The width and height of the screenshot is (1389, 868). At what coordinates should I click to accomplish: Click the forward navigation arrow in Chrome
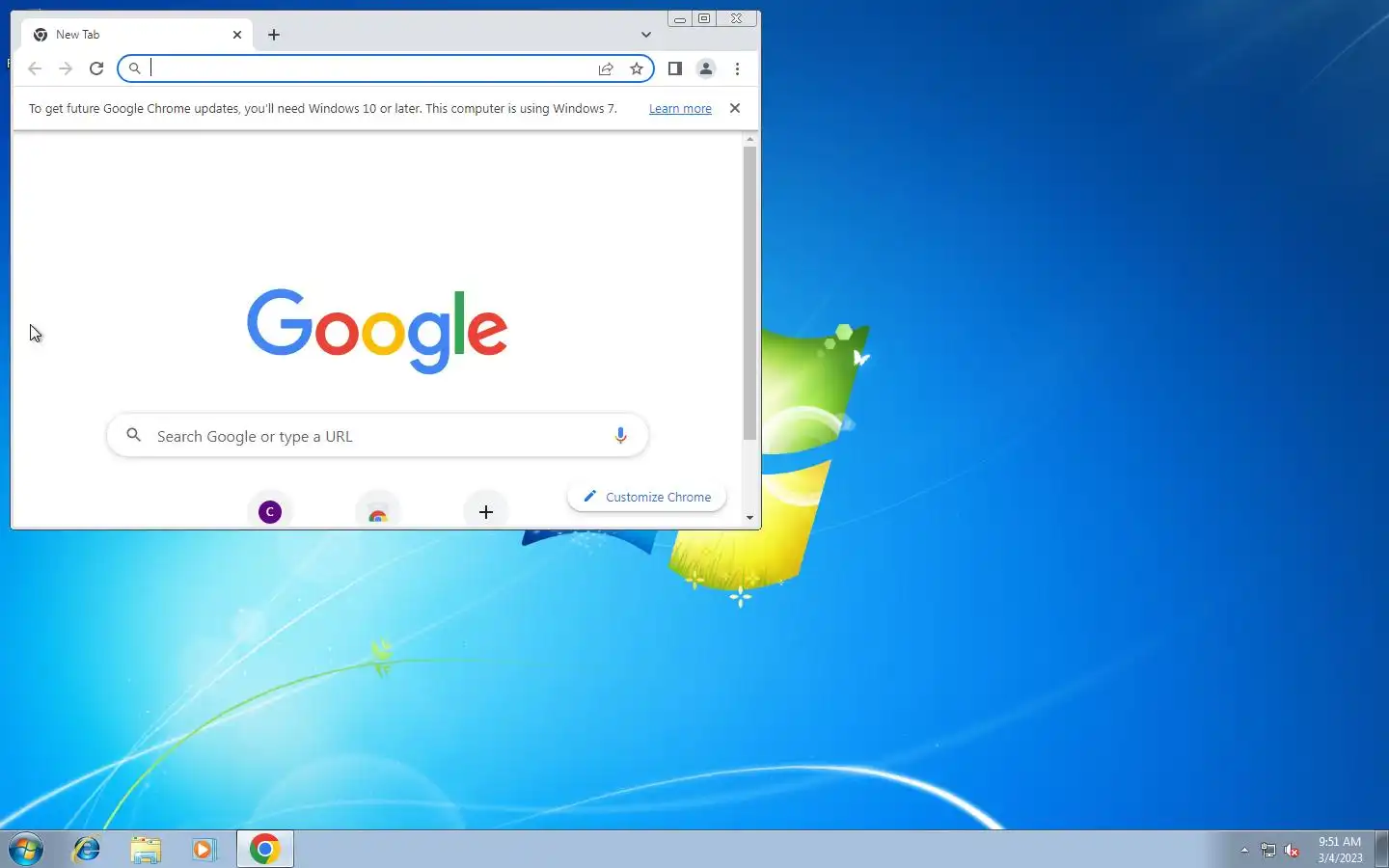tap(66, 68)
